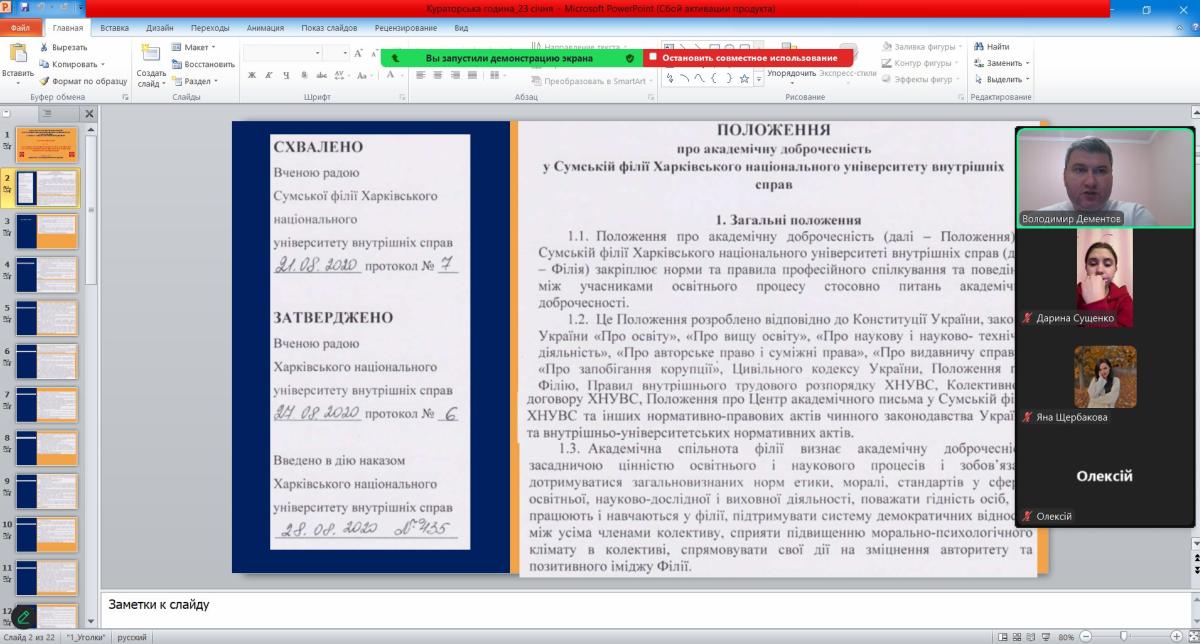Open the Дизайн (Design) ribbon tab
This screenshot has height=644, width=1200.
point(161,29)
